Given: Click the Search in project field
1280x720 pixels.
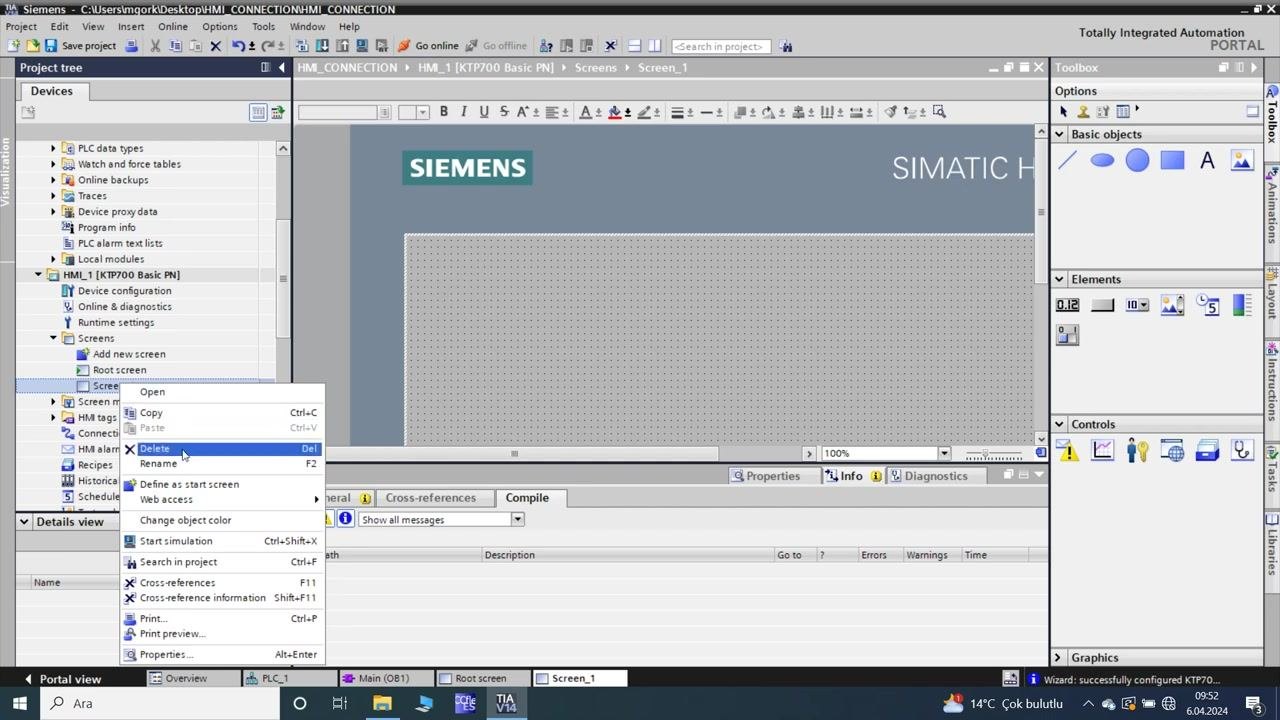Looking at the screenshot, I should pos(720,46).
